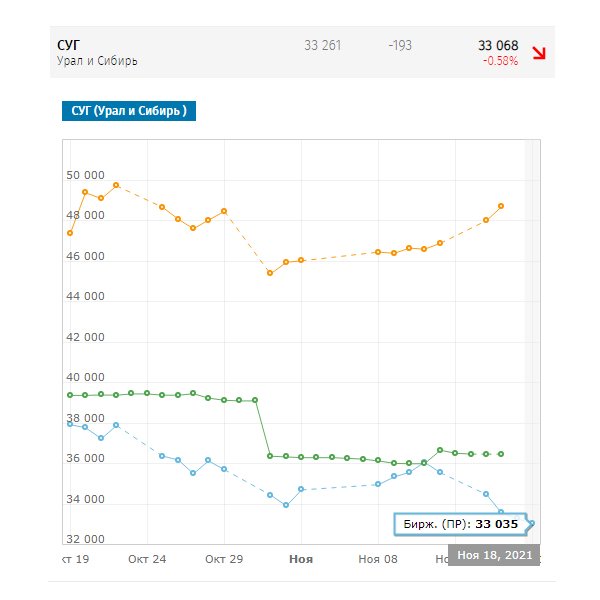Click the green point before the sharp drop
The height and width of the screenshot is (600, 600).
coord(255,400)
